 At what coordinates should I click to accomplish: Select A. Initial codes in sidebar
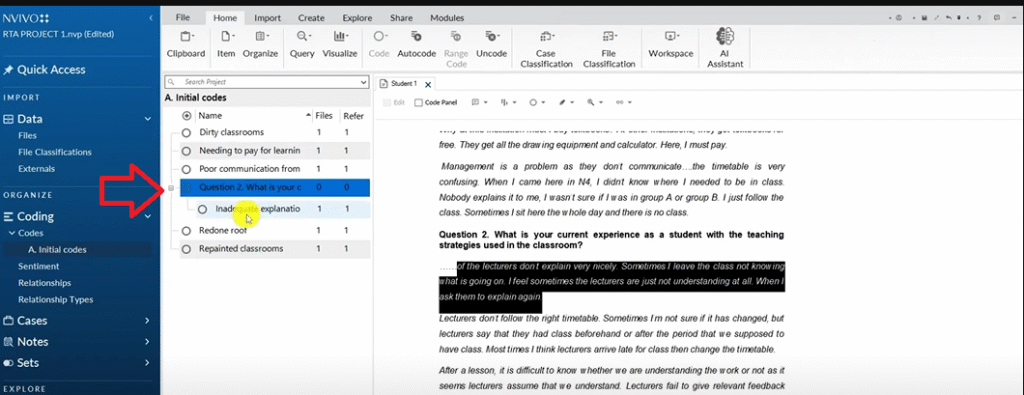57,249
